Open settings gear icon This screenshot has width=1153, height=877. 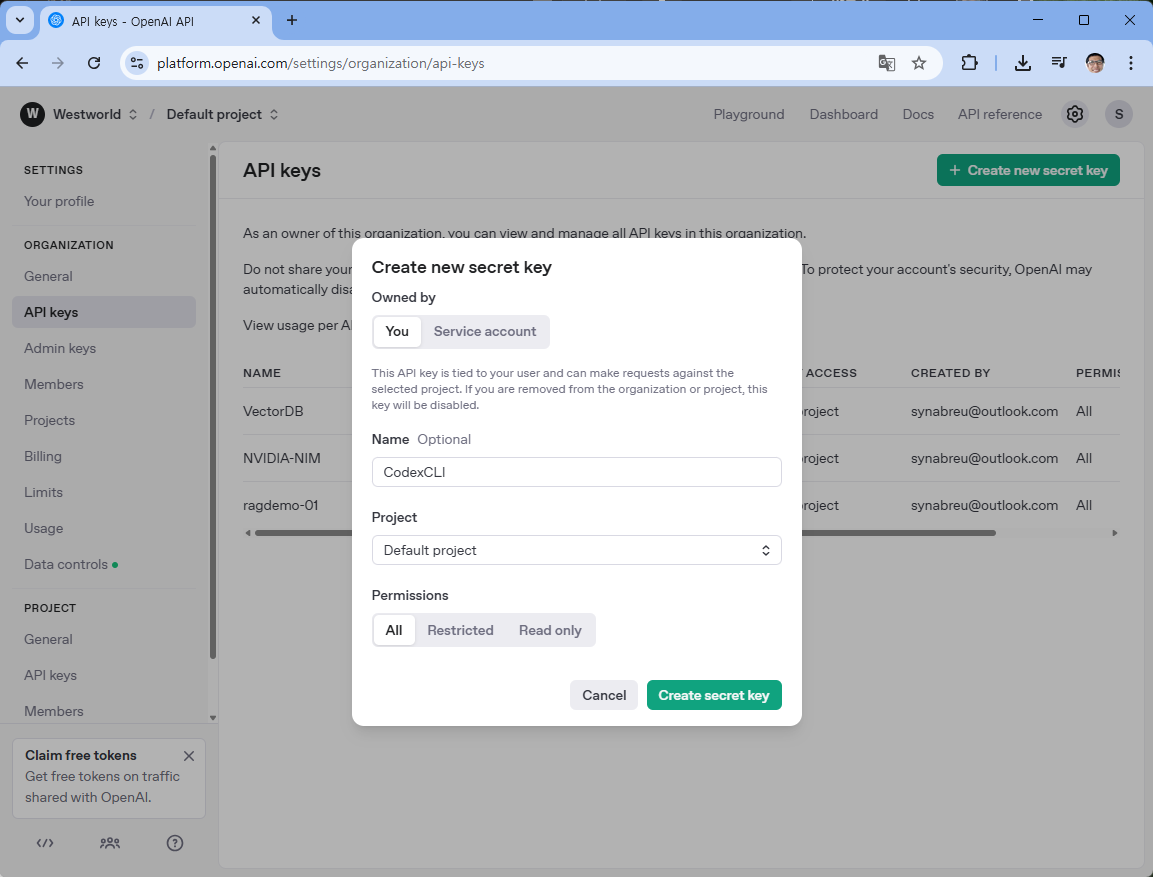tap(1075, 114)
